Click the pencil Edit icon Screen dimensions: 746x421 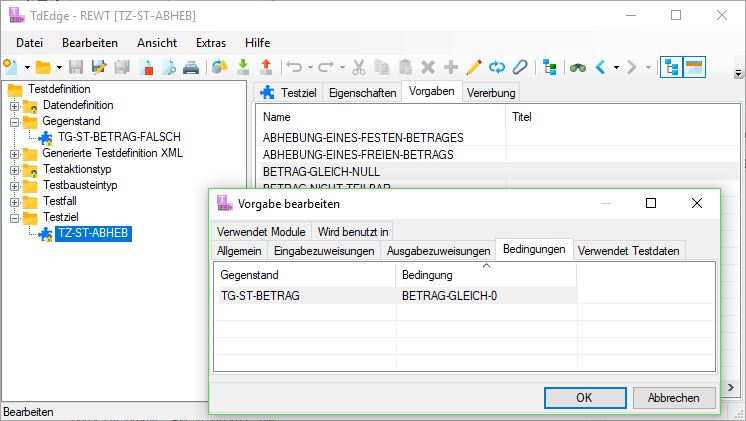coord(473,68)
